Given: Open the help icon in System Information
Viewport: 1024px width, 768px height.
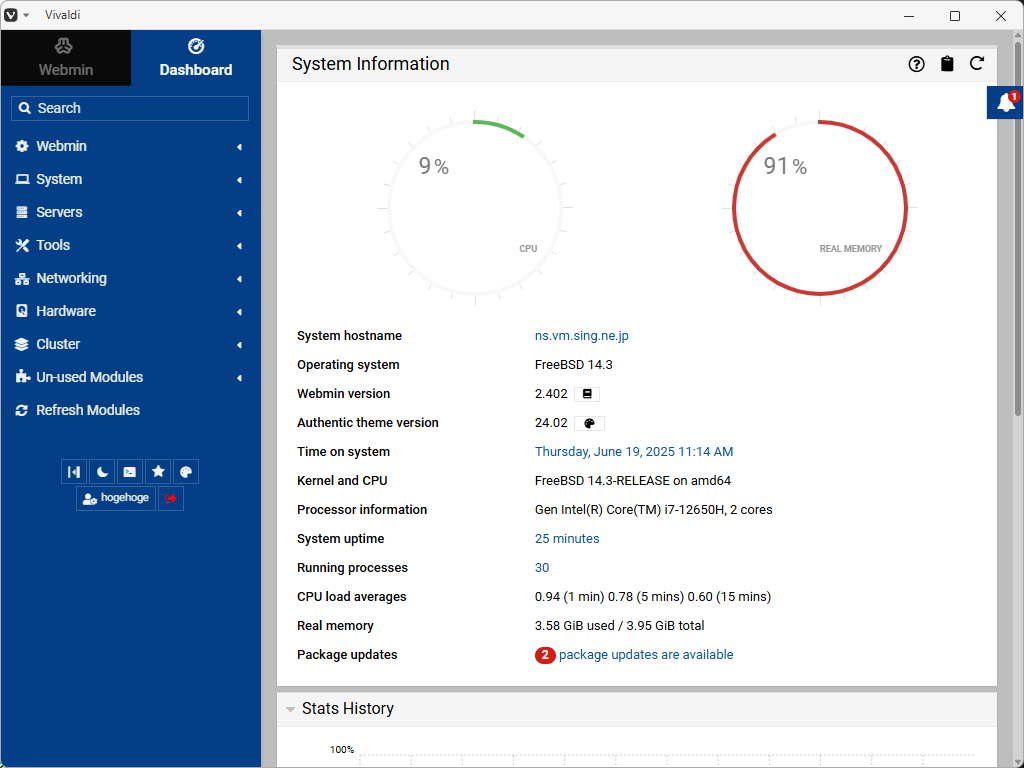Looking at the screenshot, I should [916, 64].
